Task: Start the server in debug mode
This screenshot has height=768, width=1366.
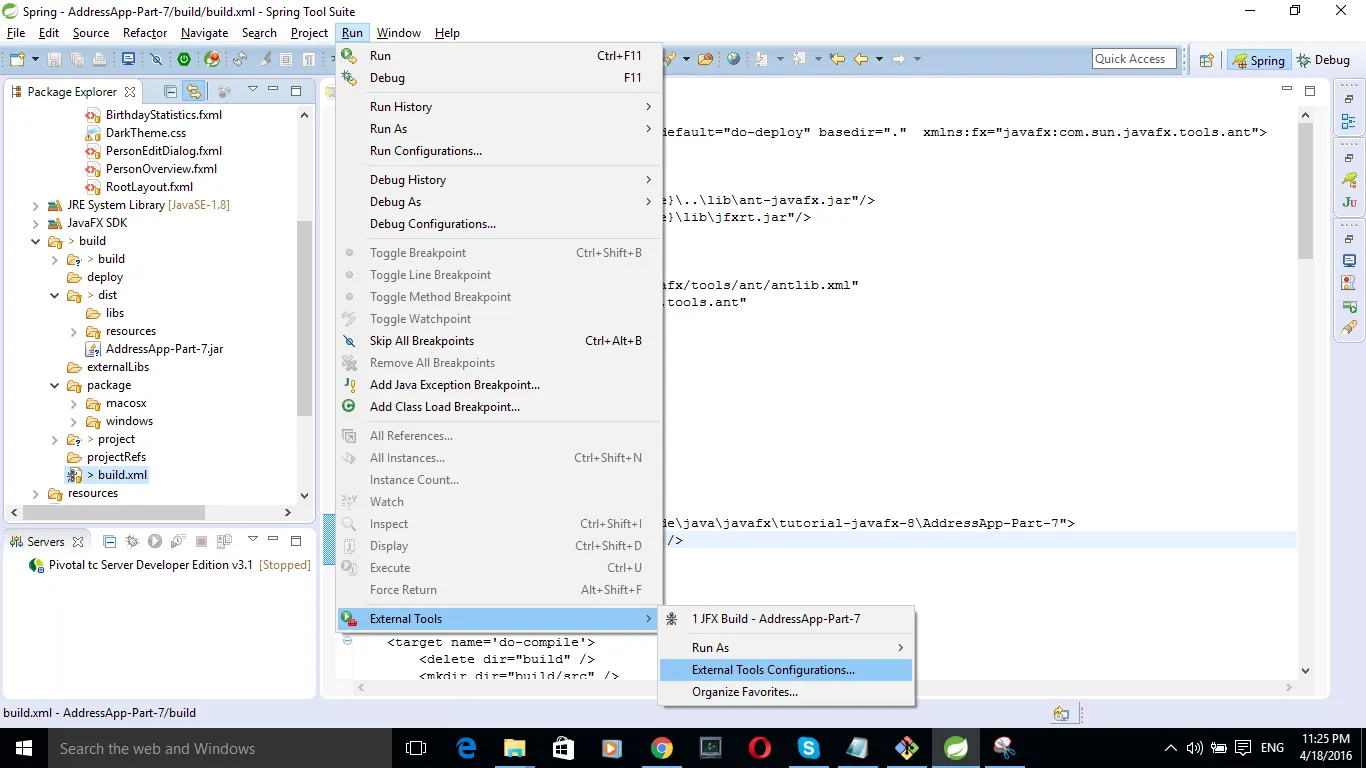Action: pos(132,541)
